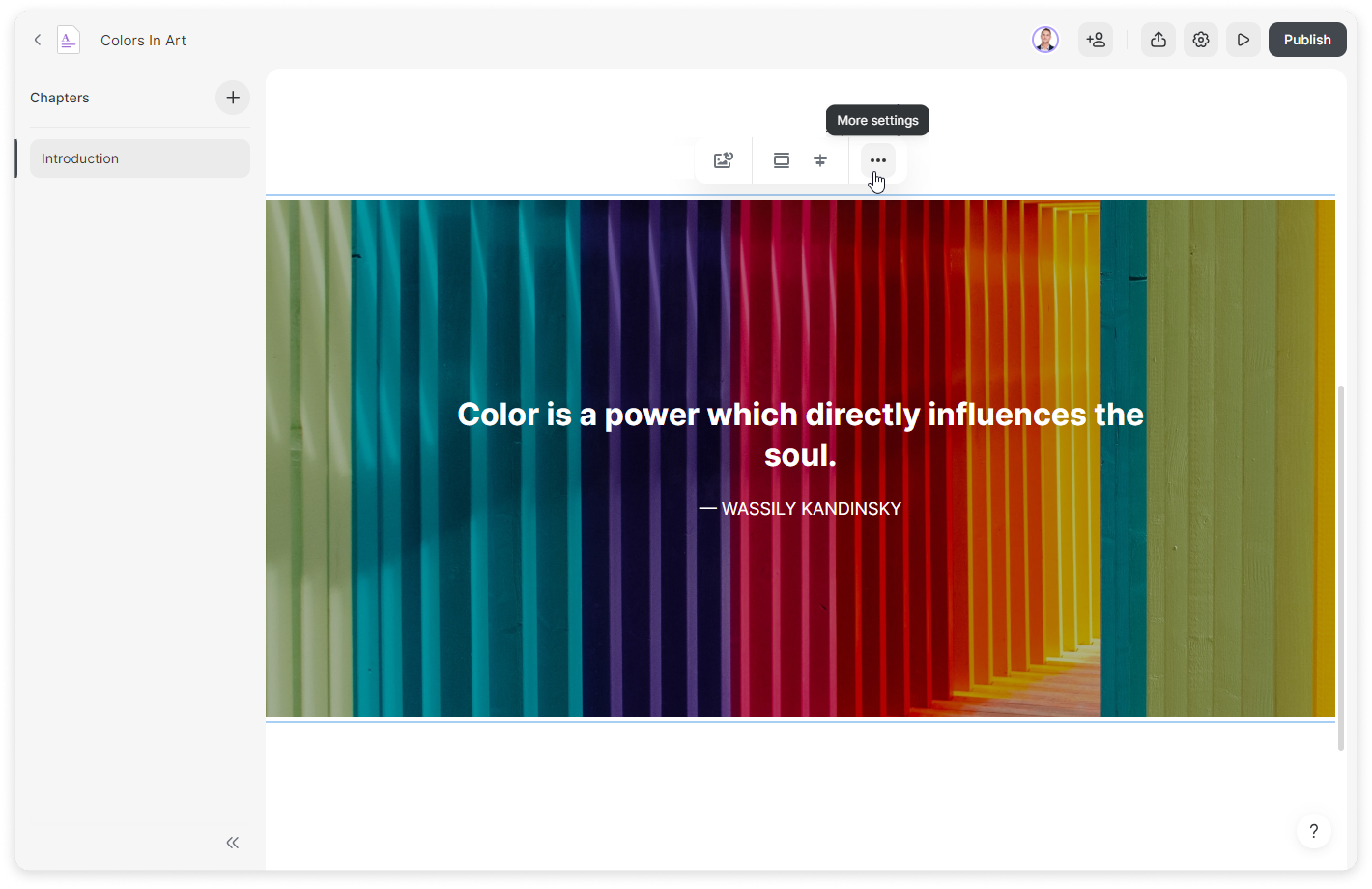1372x889 pixels.
Task: Open the share/export icon
Action: click(x=1158, y=40)
